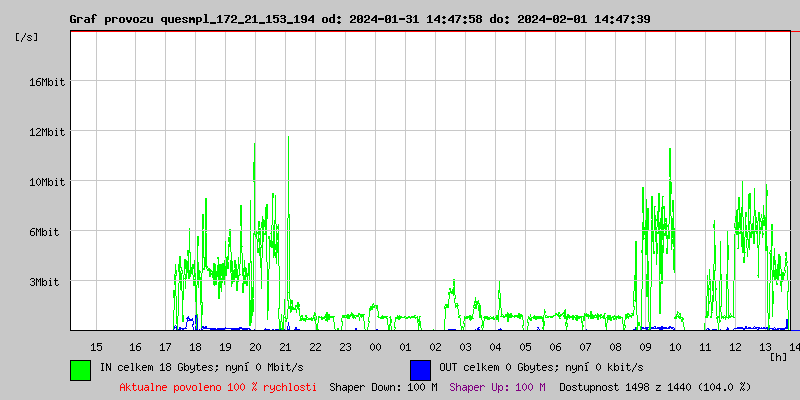
Task: Click the [h] hour unit label
Action: coord(777,356)
